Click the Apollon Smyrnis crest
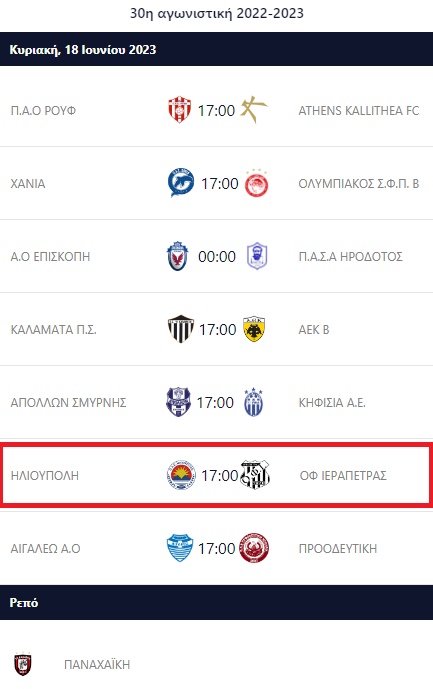The height and width of the screenshot is (689, 433). [178, 402]
